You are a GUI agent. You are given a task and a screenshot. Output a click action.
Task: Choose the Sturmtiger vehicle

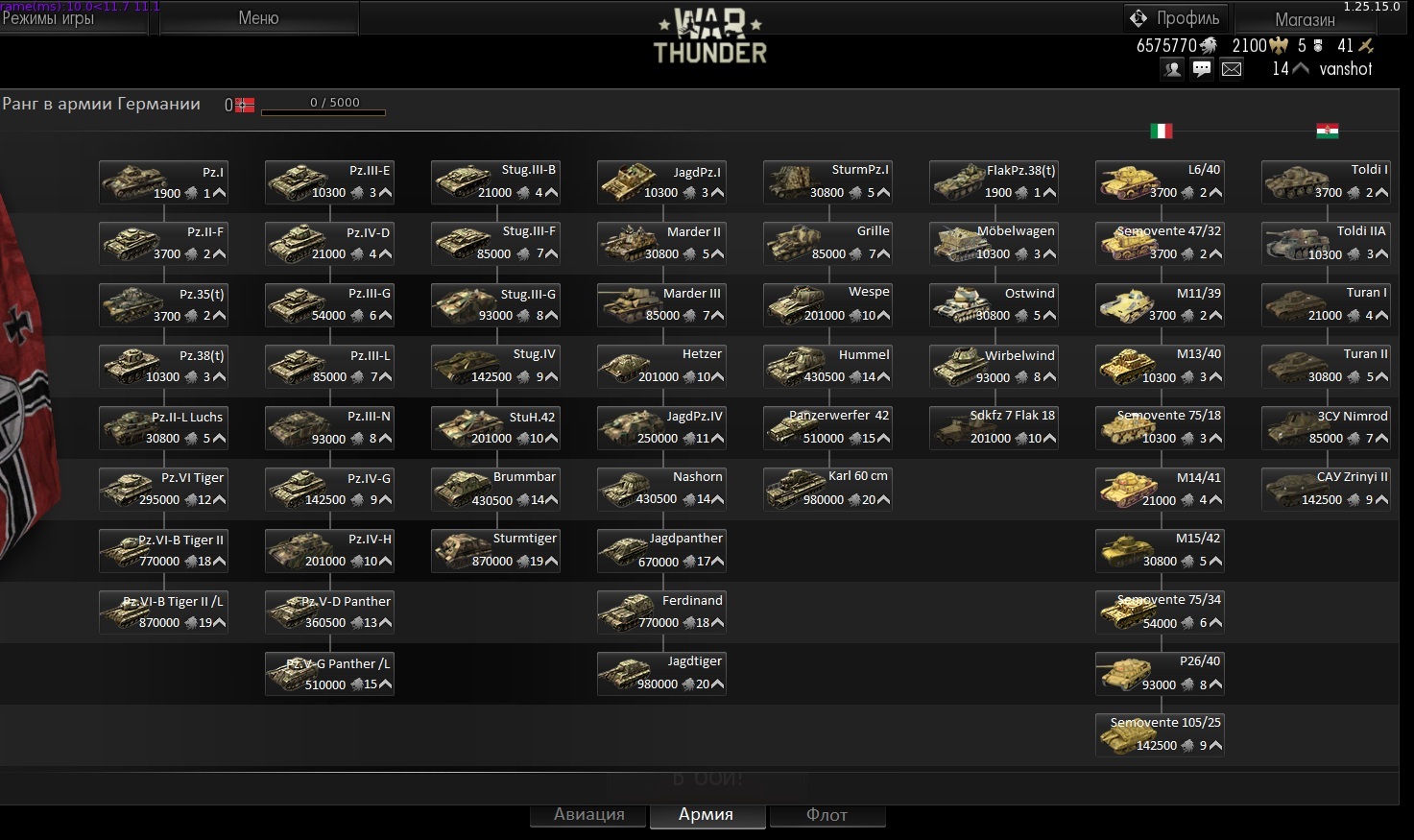pos(495,551)
